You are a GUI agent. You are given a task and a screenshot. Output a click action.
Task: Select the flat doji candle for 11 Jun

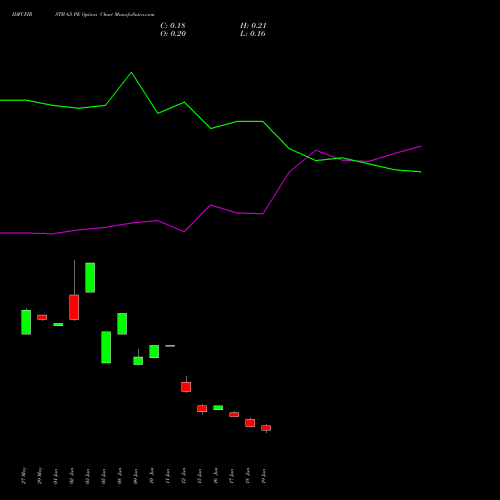tap(170, 346)
